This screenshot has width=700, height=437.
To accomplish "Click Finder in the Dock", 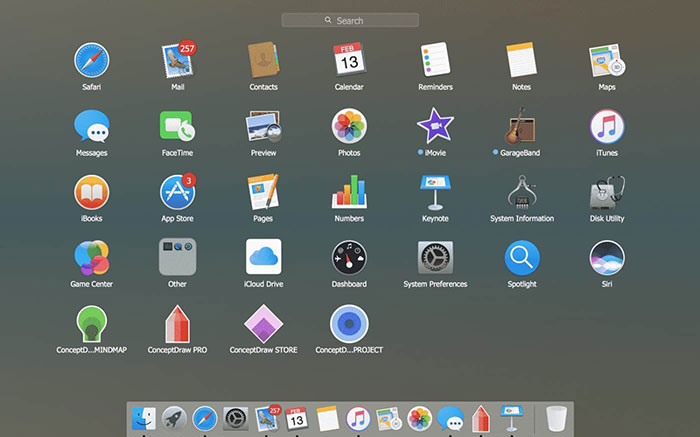I will tap(143, 417).
